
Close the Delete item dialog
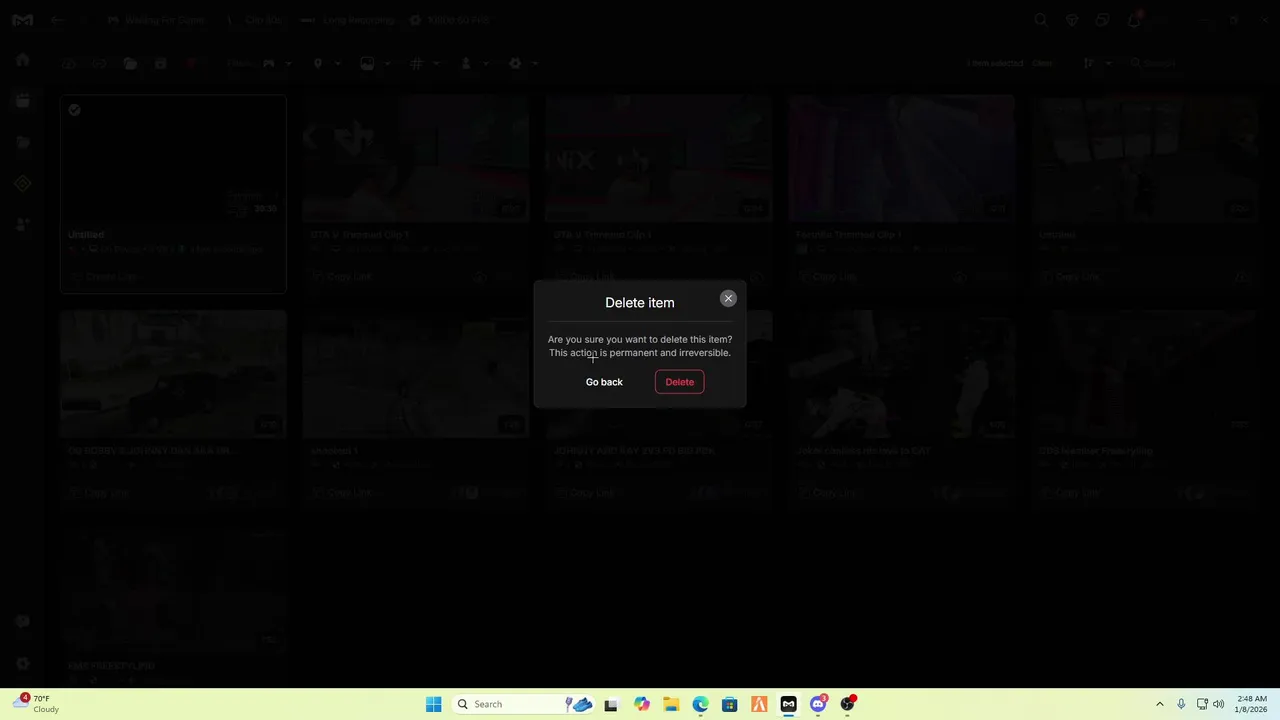click(728, 298)
